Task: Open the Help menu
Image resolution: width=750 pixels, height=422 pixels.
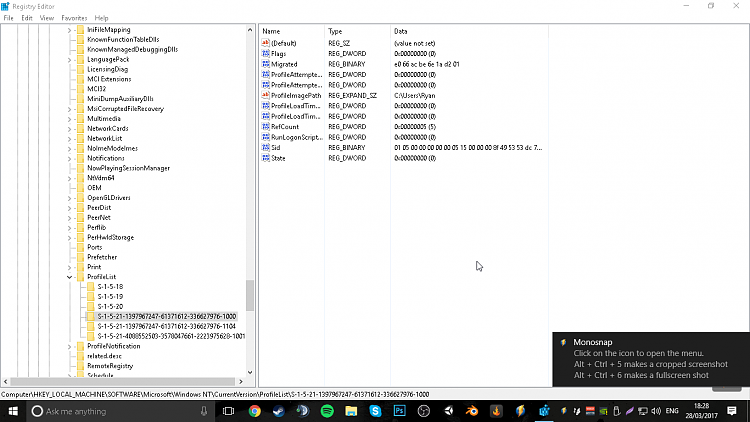Action: tap(101, 18)
